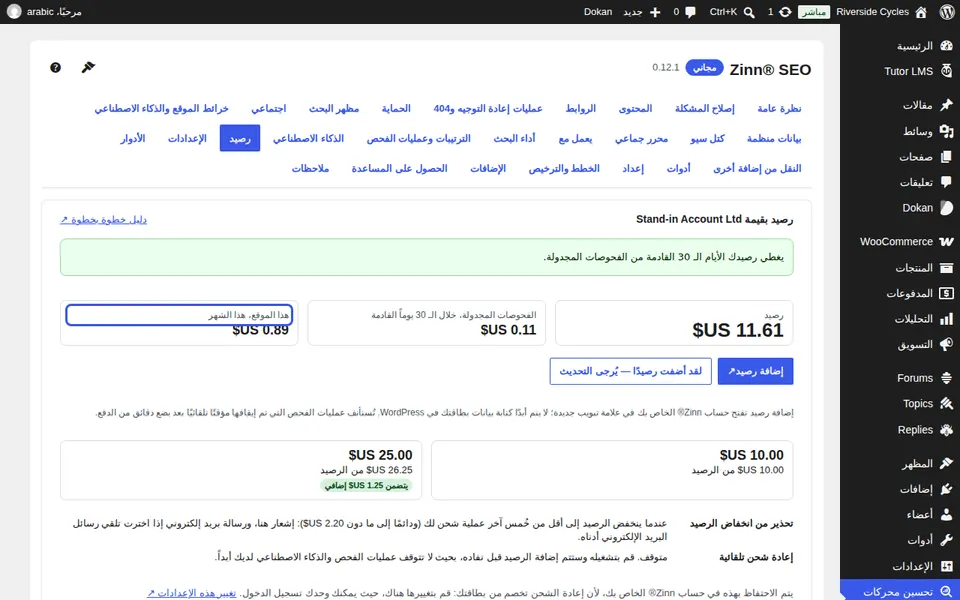Switch to إصلاح المشكلة tab
This screenshot has height=600, width=960.
coord(705,108)
